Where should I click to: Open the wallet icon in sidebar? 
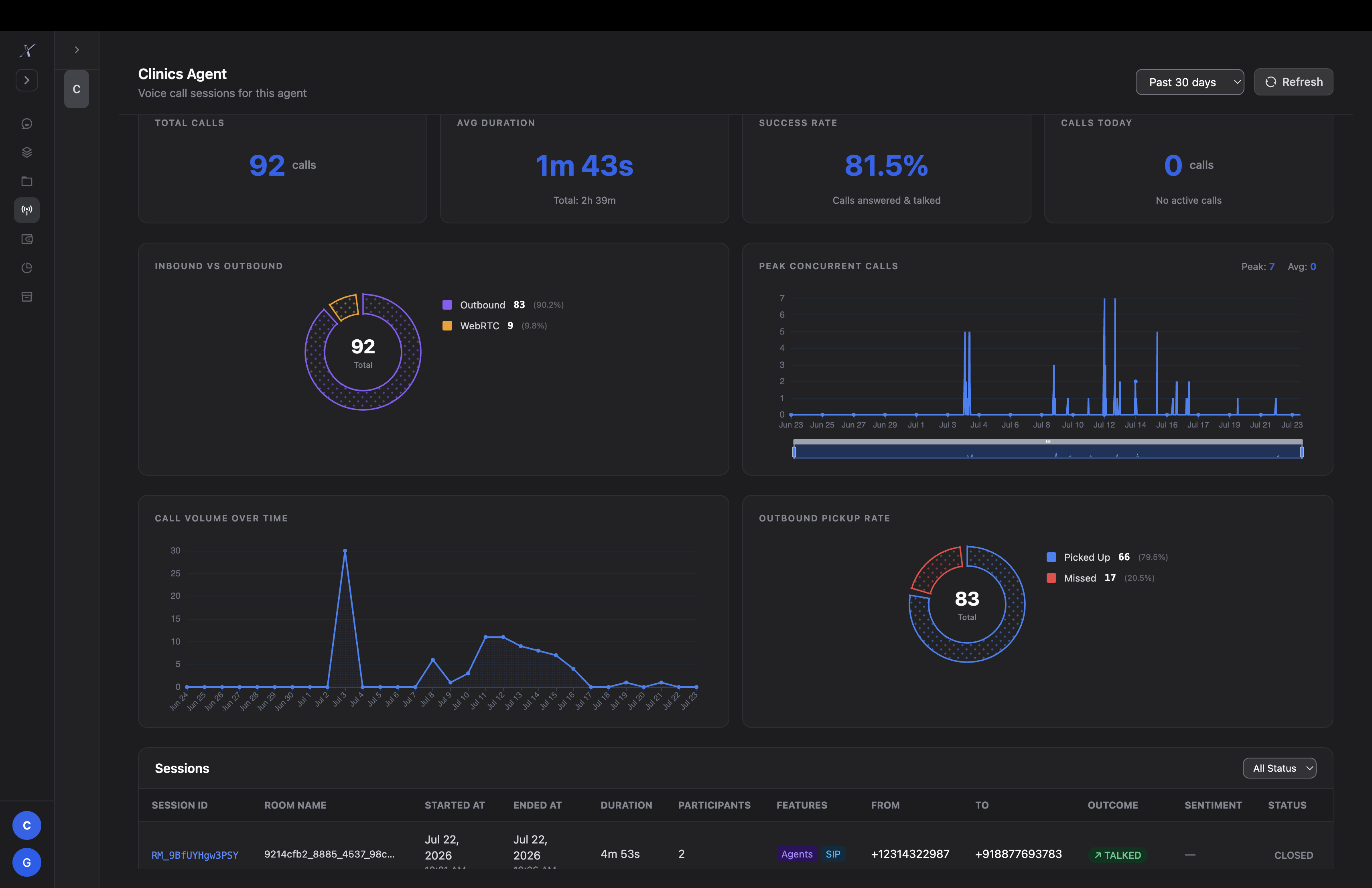pyautogui.click(x=26, y=239)
